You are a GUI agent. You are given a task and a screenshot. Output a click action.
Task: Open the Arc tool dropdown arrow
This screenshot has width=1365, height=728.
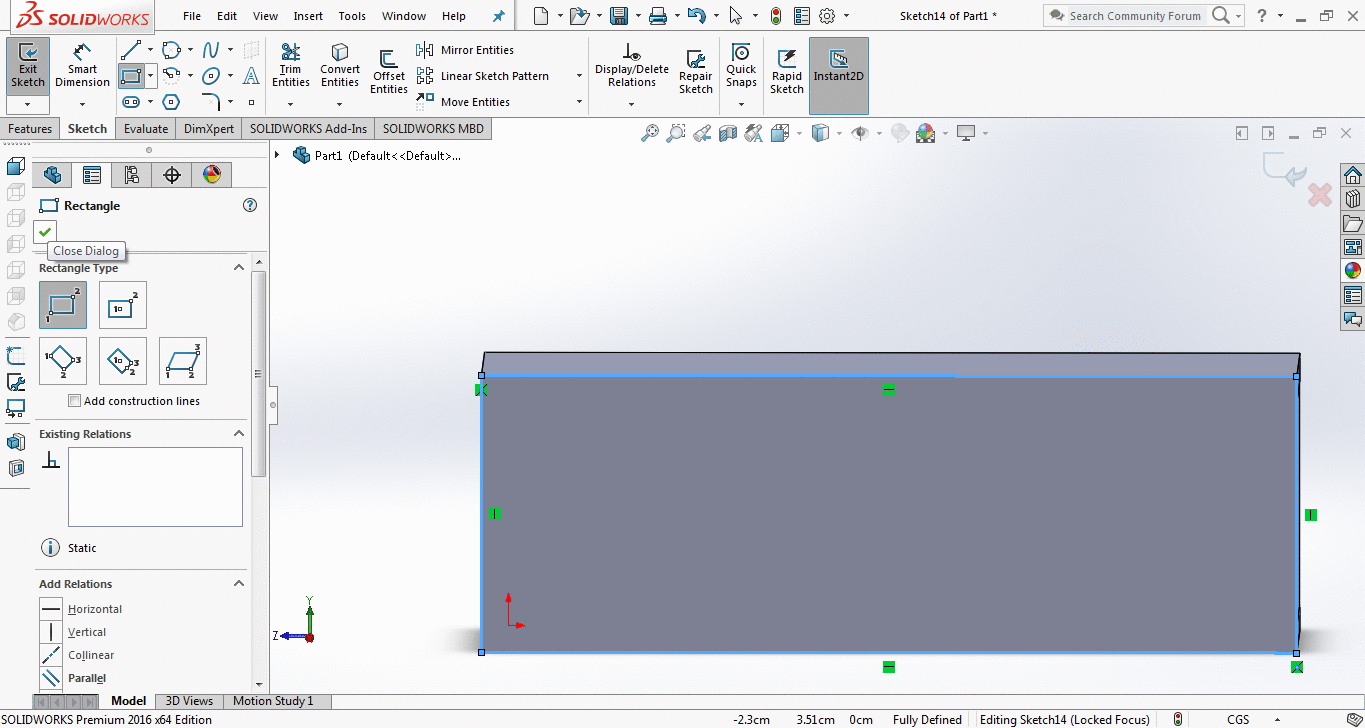pos(190,76)
